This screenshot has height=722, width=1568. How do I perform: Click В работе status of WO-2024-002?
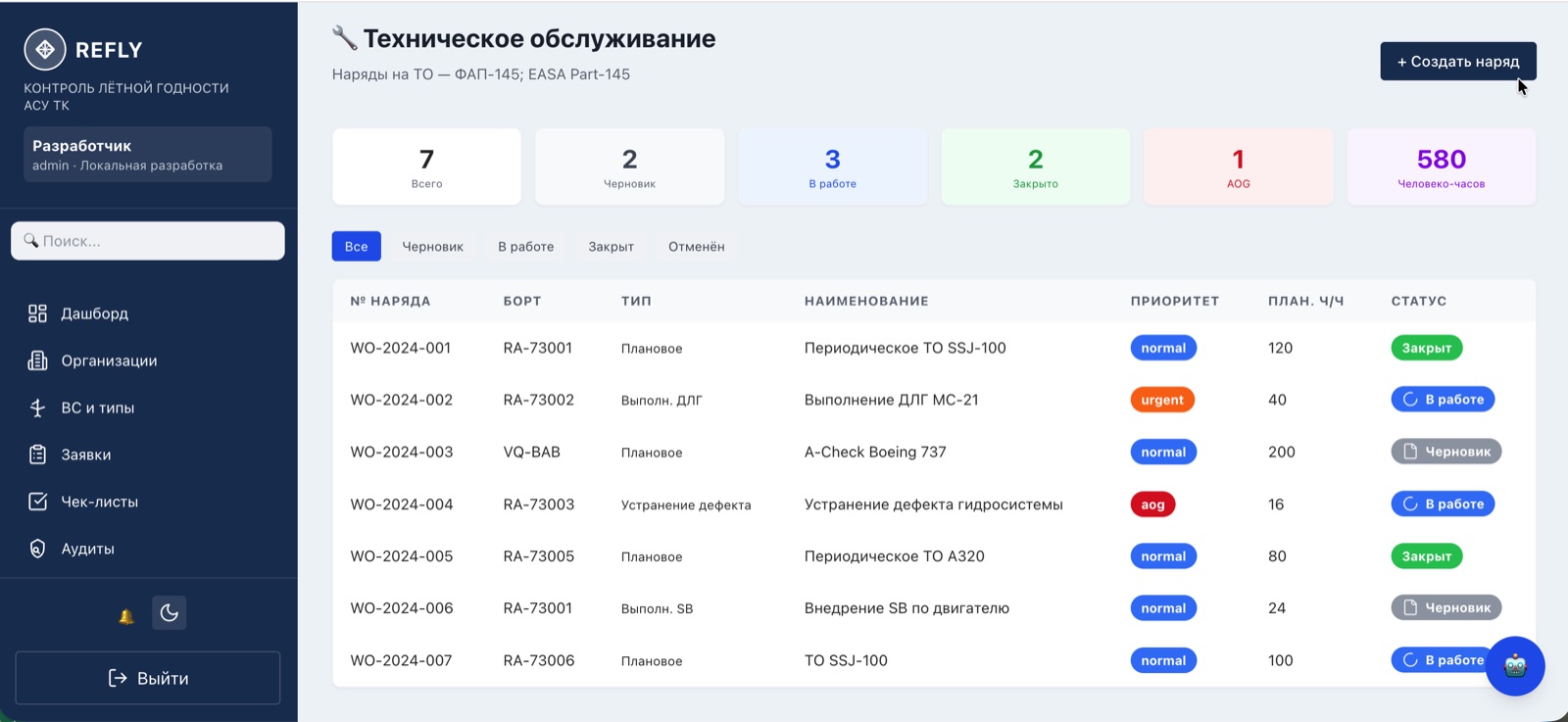click(x=1443, y=400)
